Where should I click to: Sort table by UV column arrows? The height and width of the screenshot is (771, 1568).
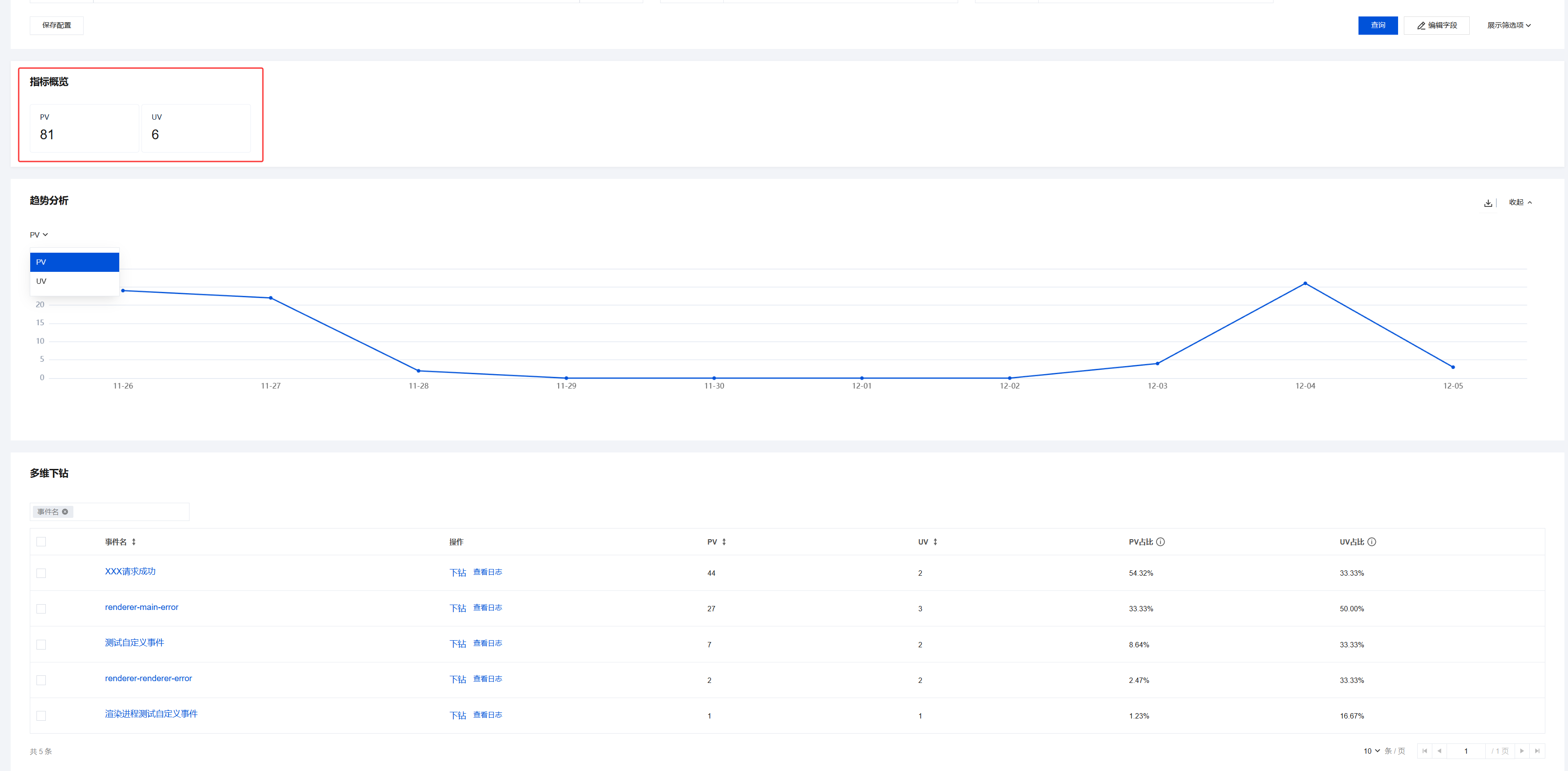coord(935,542)
